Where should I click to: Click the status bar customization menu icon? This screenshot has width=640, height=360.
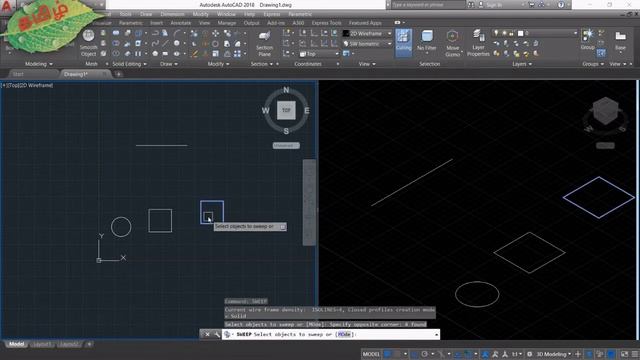coord(635,354)
